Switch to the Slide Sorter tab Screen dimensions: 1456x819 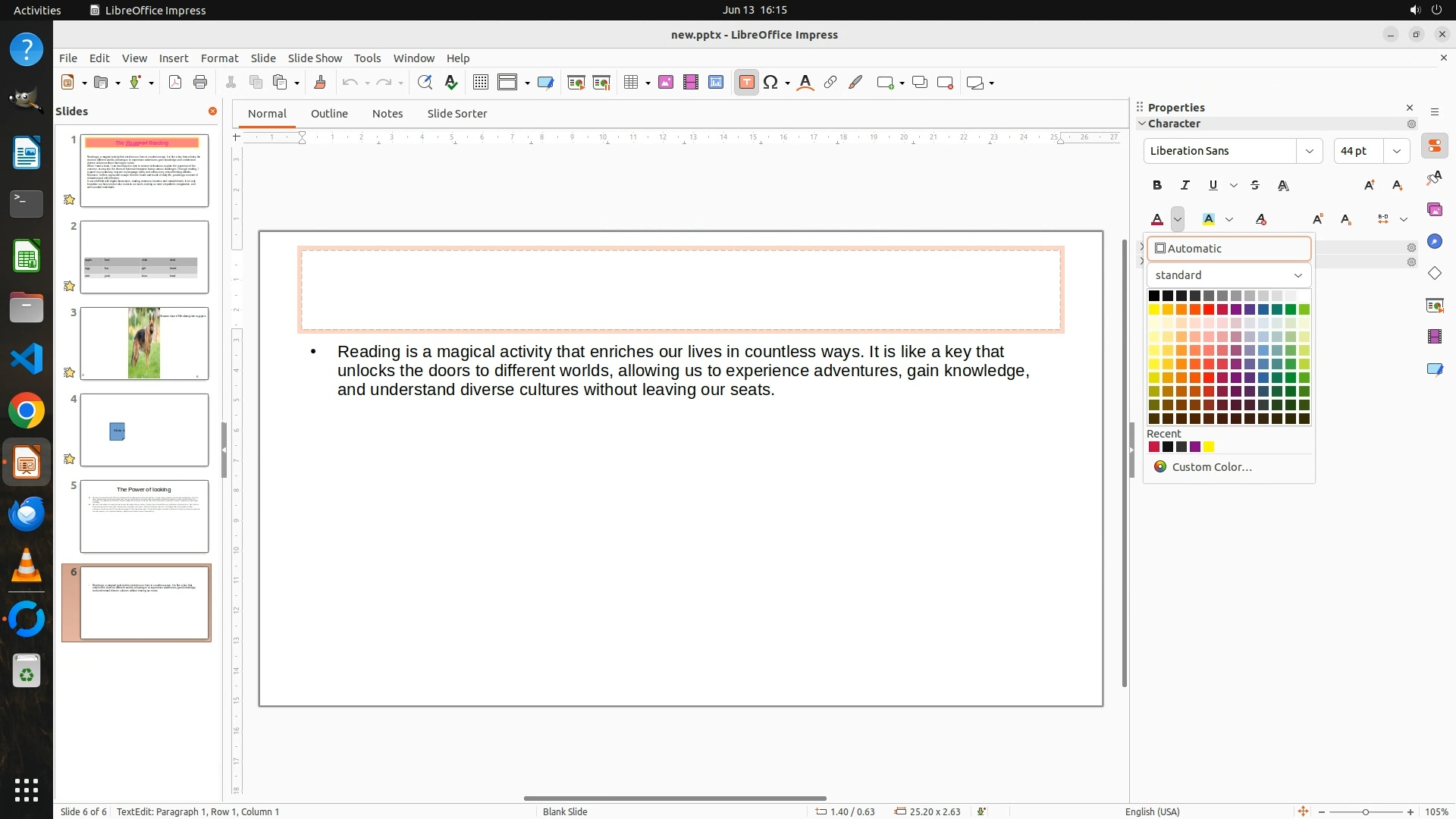click(457, 114)
